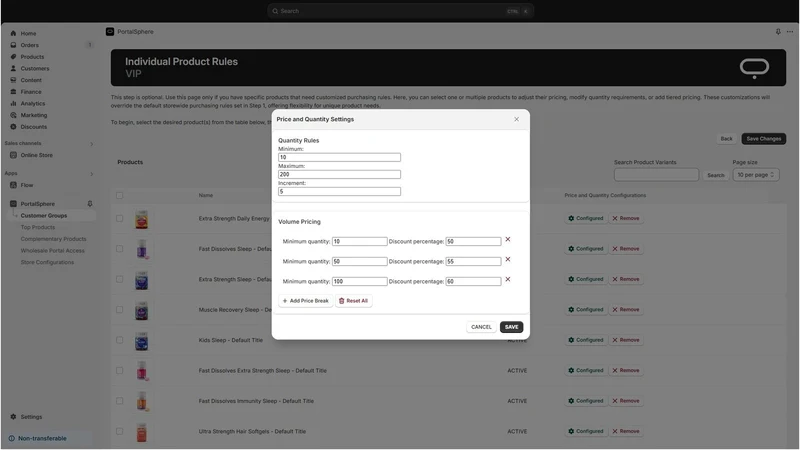Viewport: 800px width, 450px height.
Task: Click the Reset All button
Action: 354,301
